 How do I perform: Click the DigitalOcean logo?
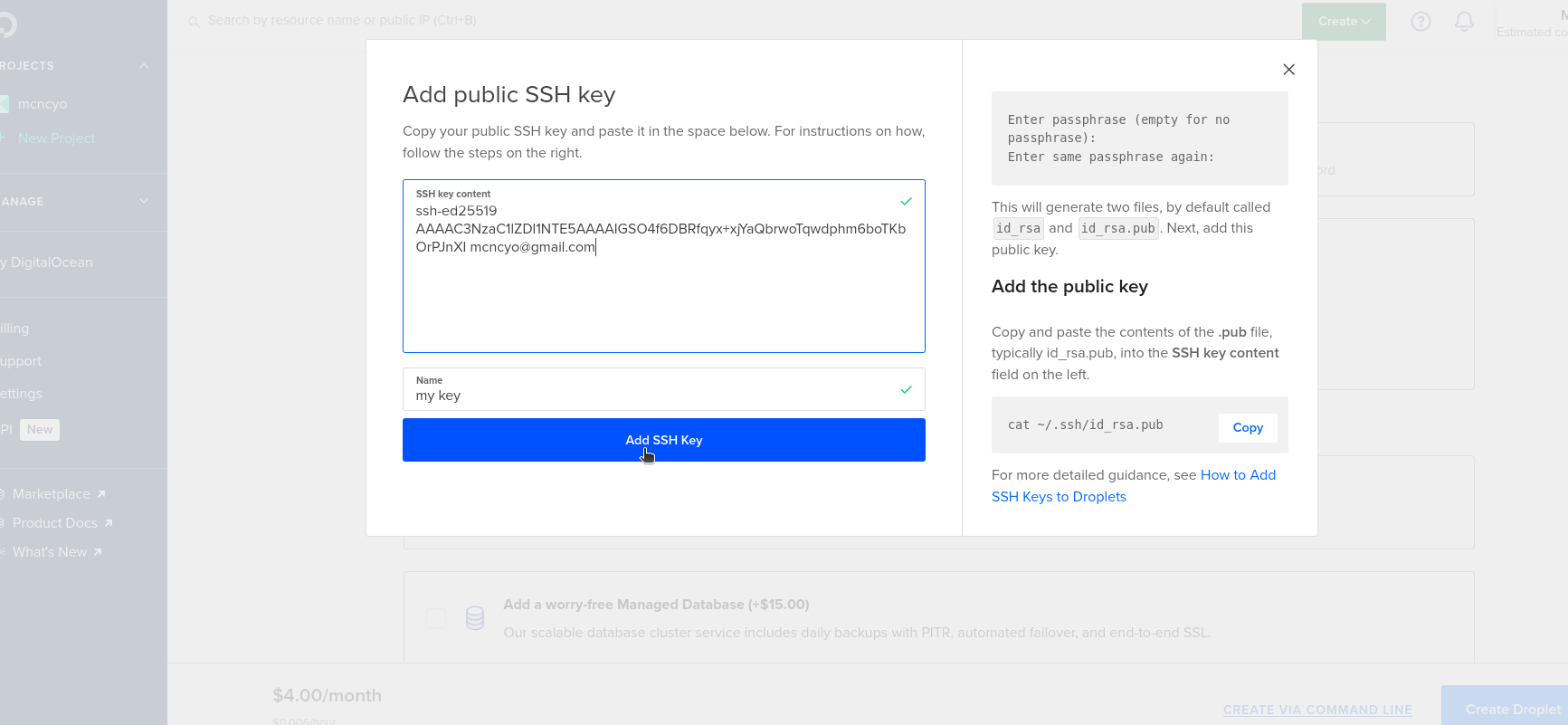pos(7,24)
